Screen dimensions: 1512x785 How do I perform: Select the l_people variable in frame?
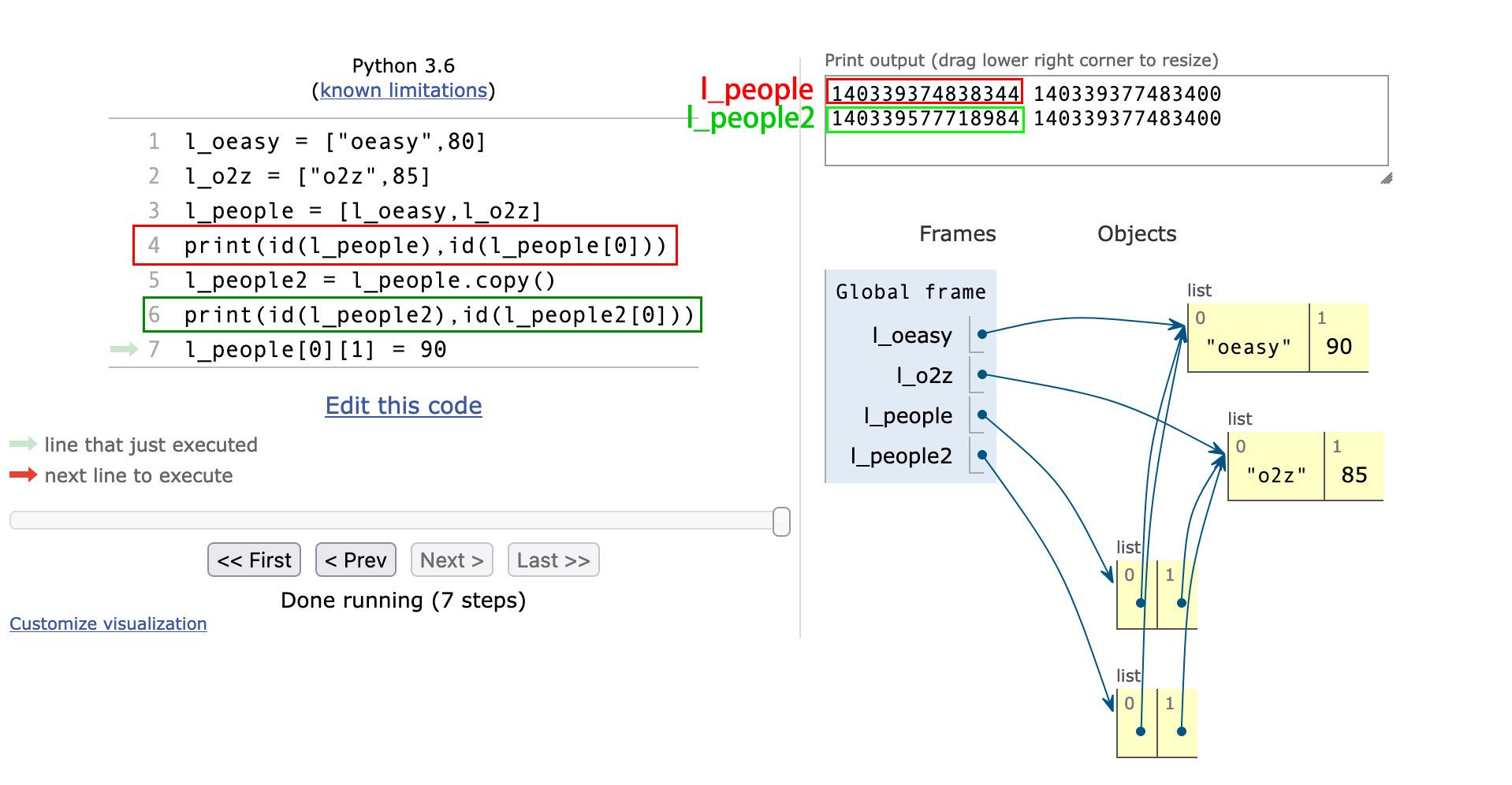(908, 416)
